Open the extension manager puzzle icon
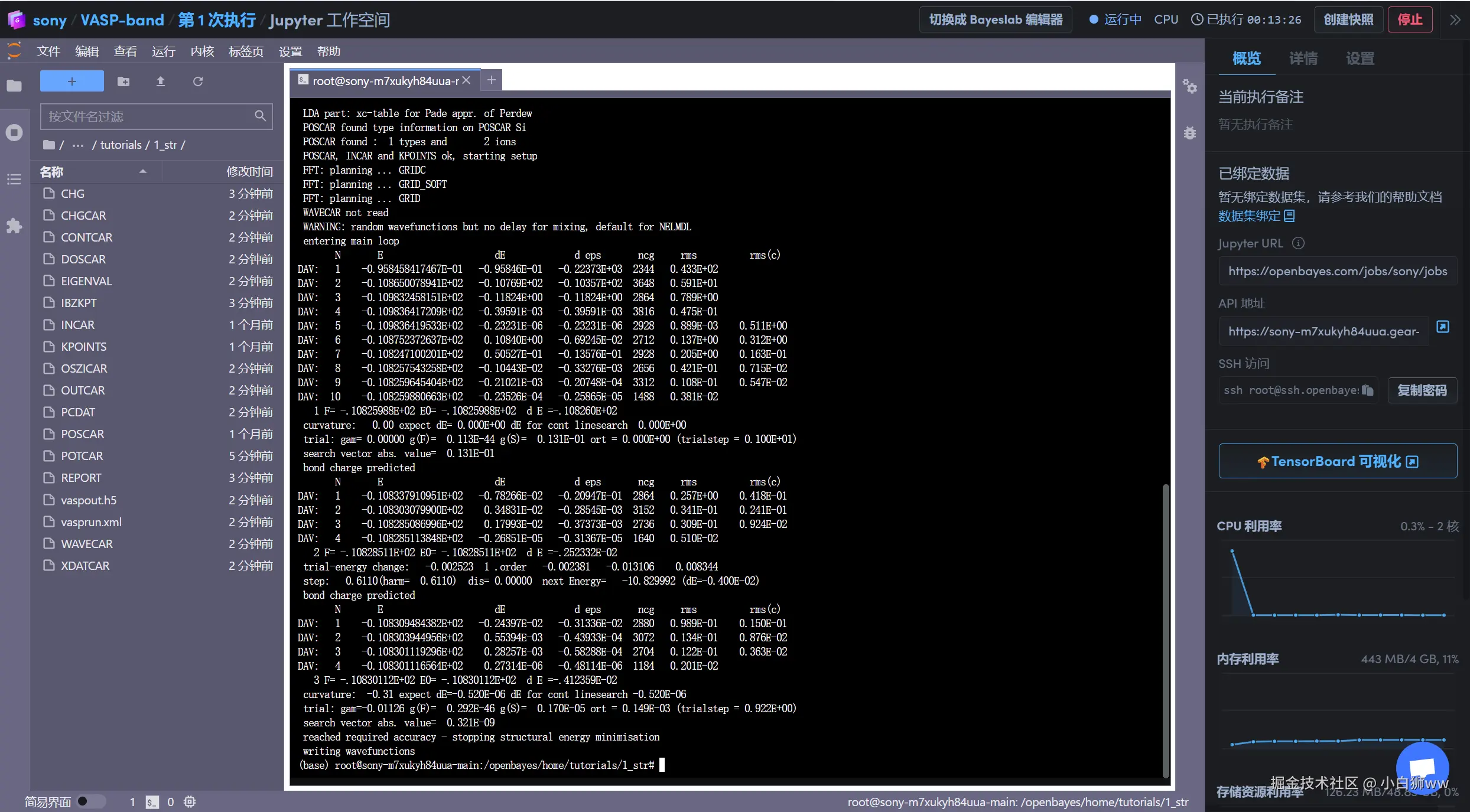Image resolution: width=1470 pixels, height=812 pixels. coord(14,226)
